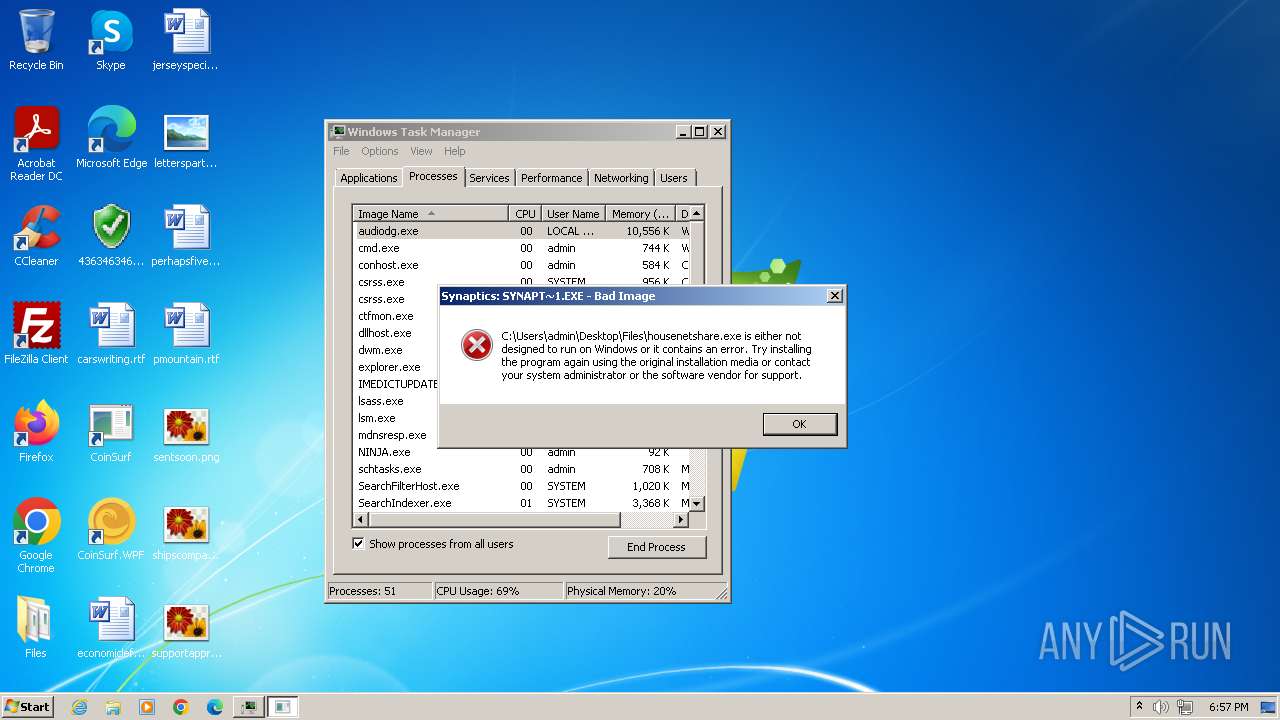Launch FileZilla Client shortcut
This screenshot has height=720, width=1280.
(36, 334)
